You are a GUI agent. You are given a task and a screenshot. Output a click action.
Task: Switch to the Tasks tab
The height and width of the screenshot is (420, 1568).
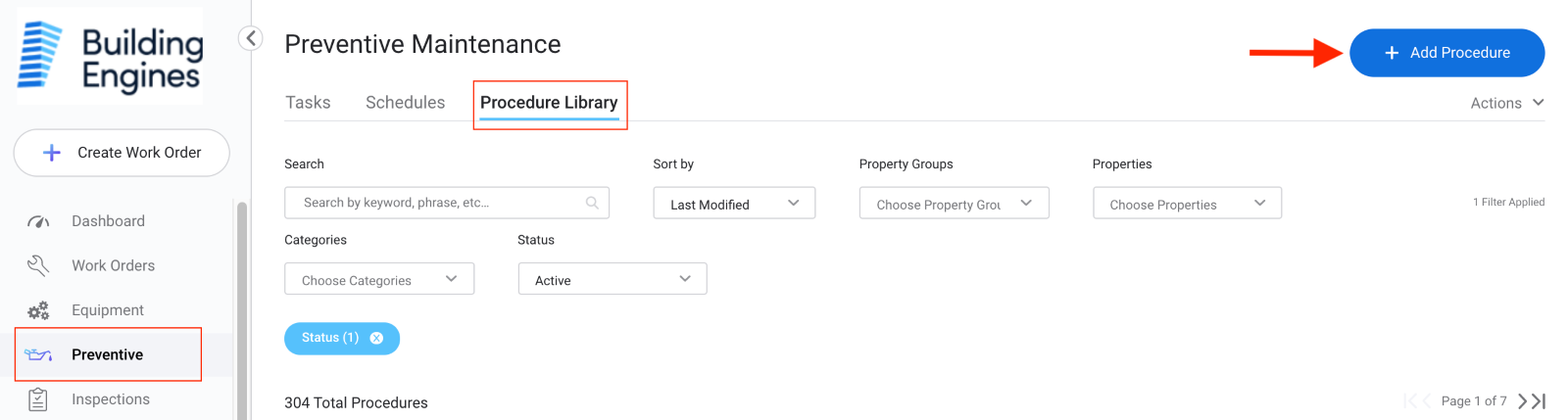308,103
